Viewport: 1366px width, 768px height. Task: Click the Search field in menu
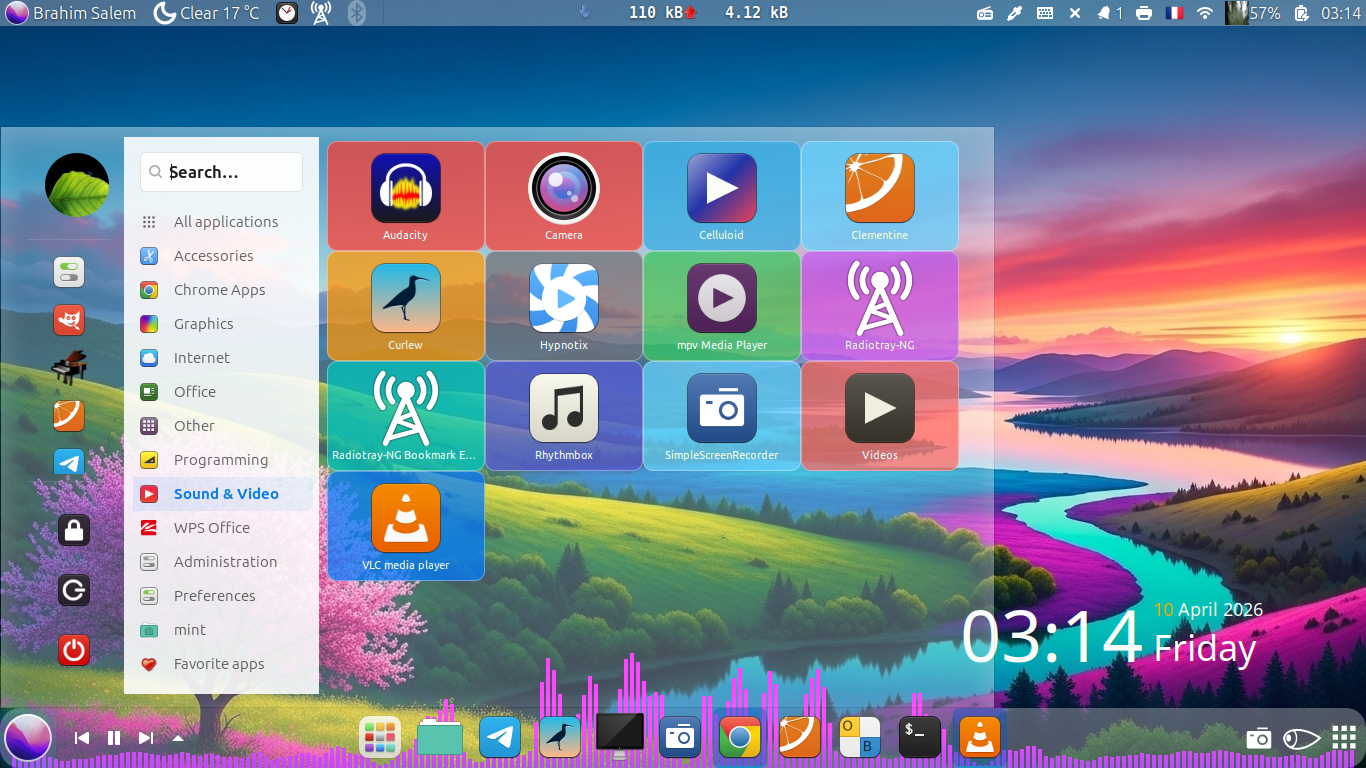[221, 172]
